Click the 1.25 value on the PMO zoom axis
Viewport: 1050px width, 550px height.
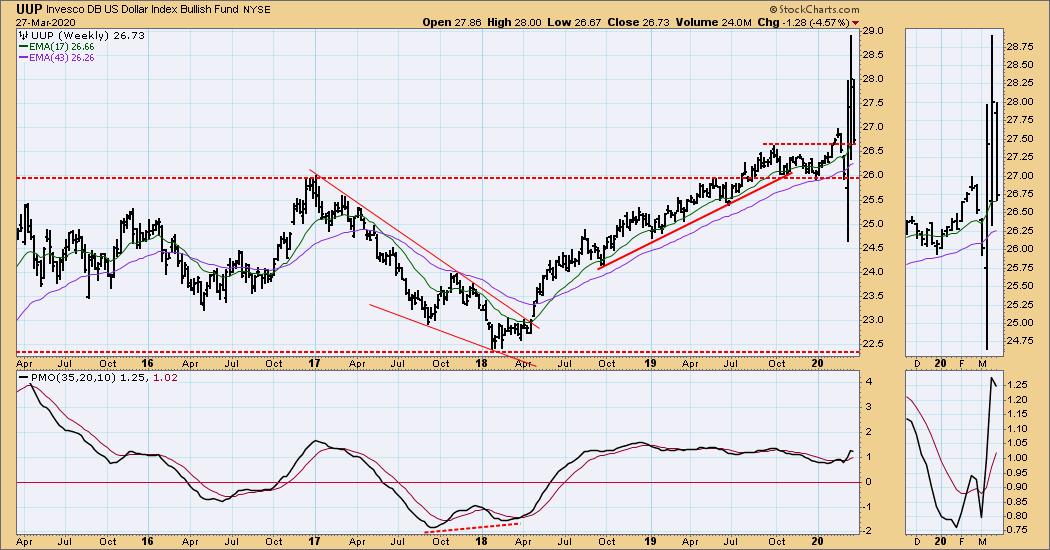(1019, 385)
